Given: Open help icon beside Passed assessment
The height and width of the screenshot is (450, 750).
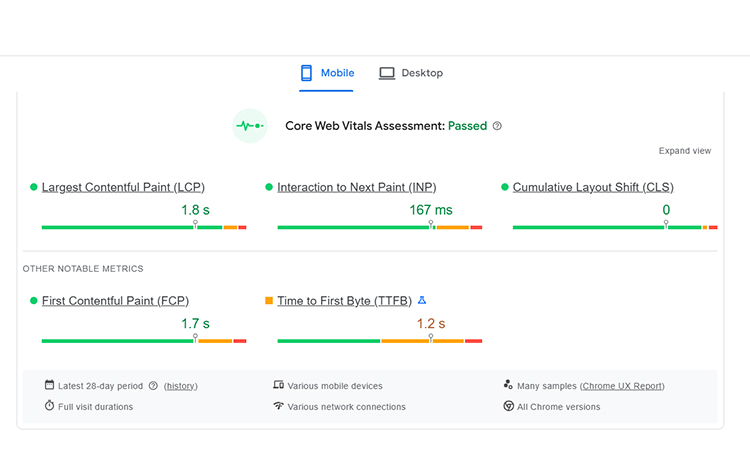Looking at the screenshot, I should (x=497, y=127).
